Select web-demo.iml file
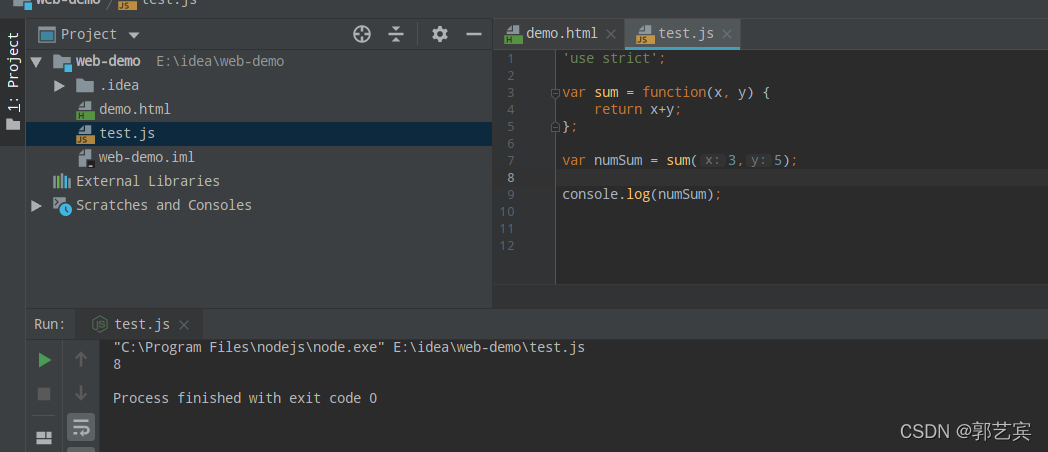The width and height of the screenshot is (1048, 452). 147,157
